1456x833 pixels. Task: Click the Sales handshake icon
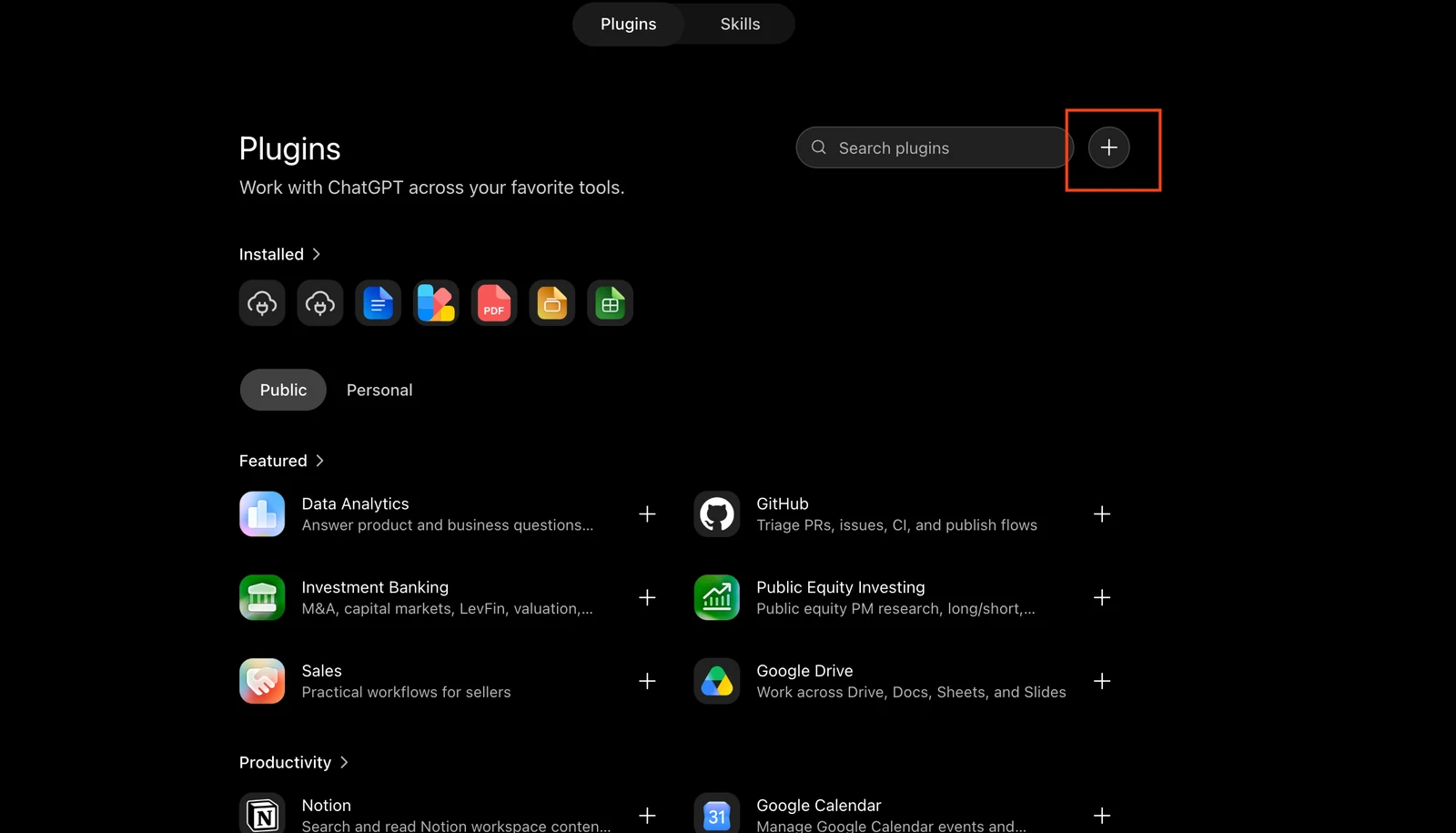click(x=262, y=682)
